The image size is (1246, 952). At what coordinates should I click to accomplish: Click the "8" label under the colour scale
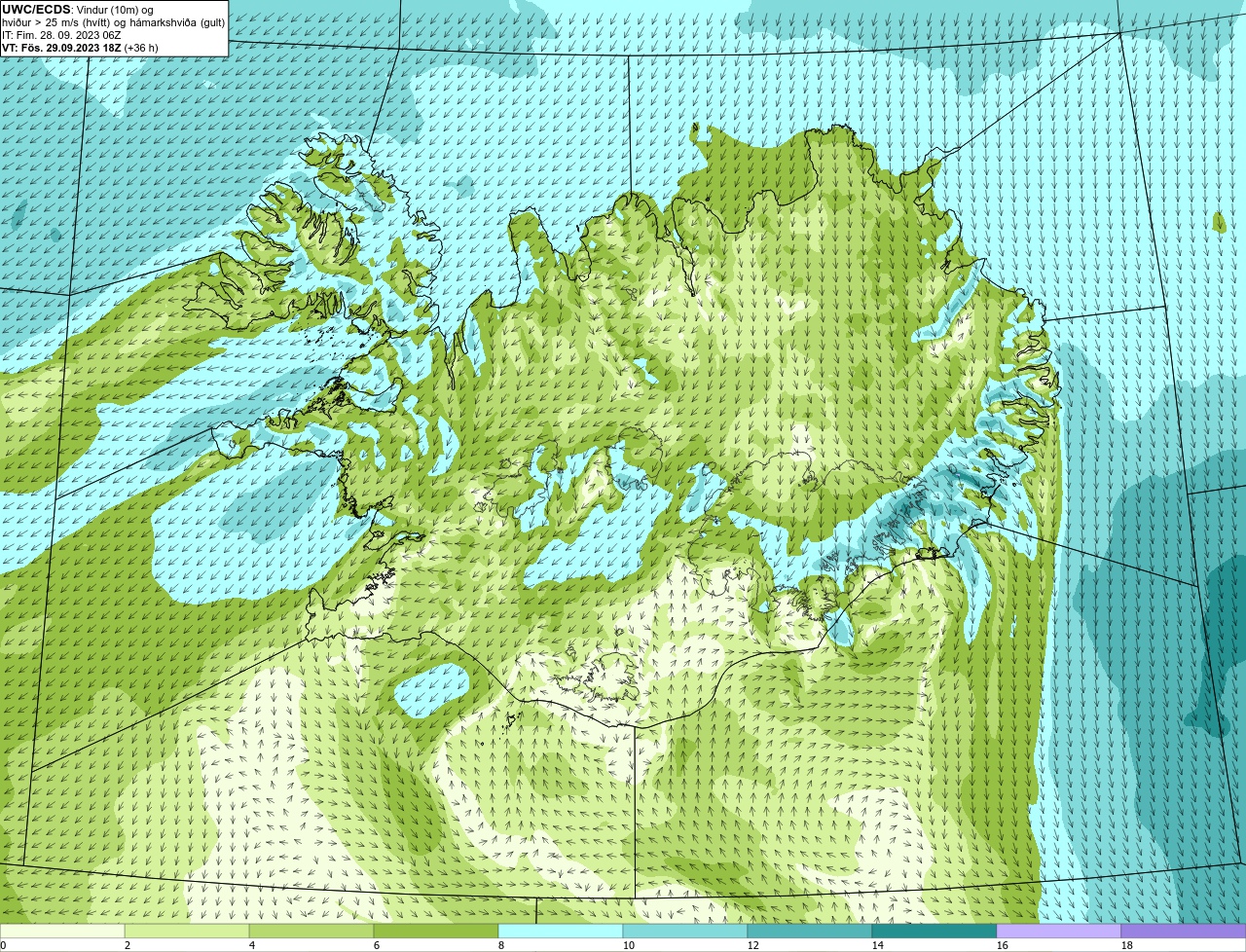tap(501, 945)
